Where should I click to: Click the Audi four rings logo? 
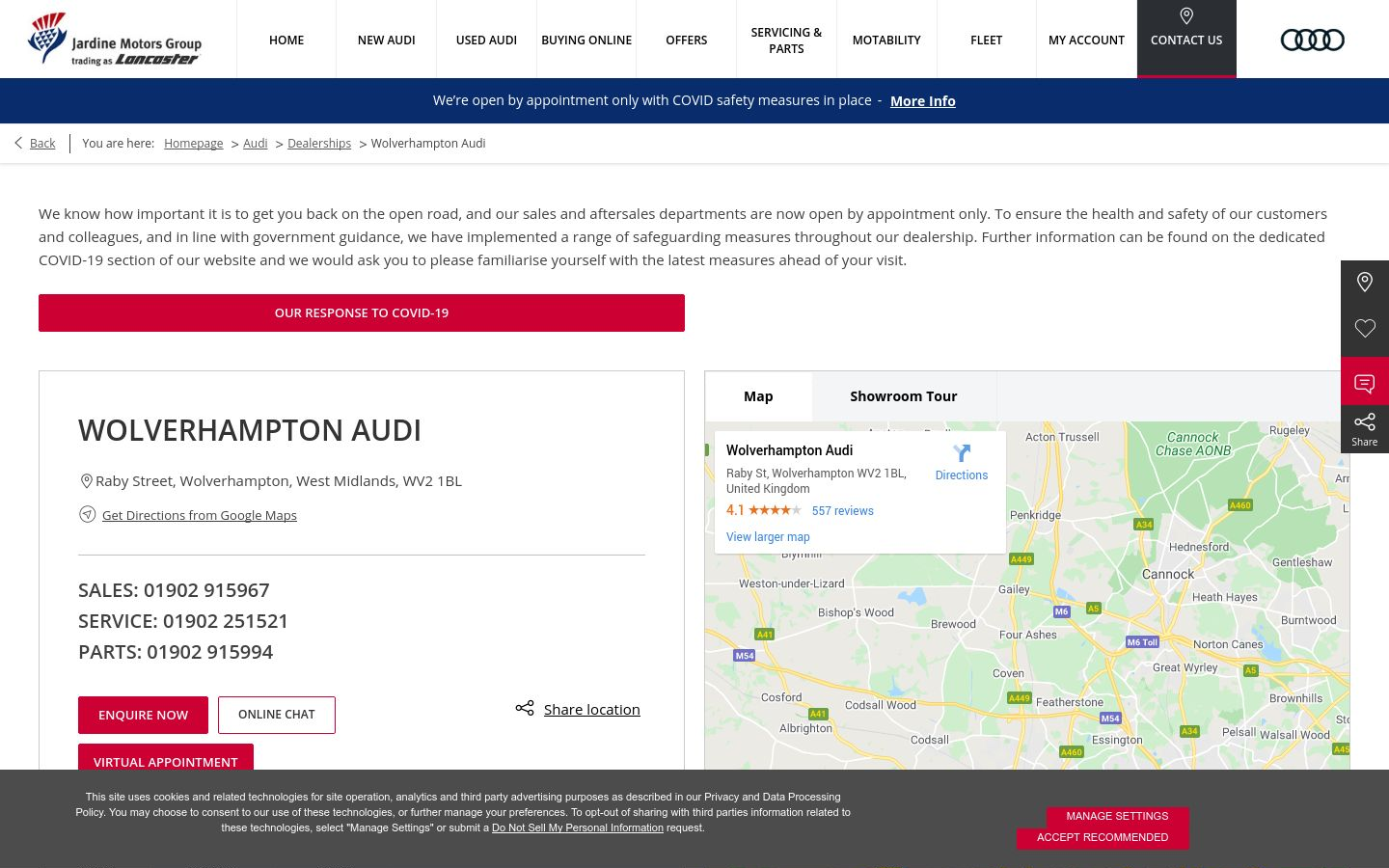[1312, 40]
